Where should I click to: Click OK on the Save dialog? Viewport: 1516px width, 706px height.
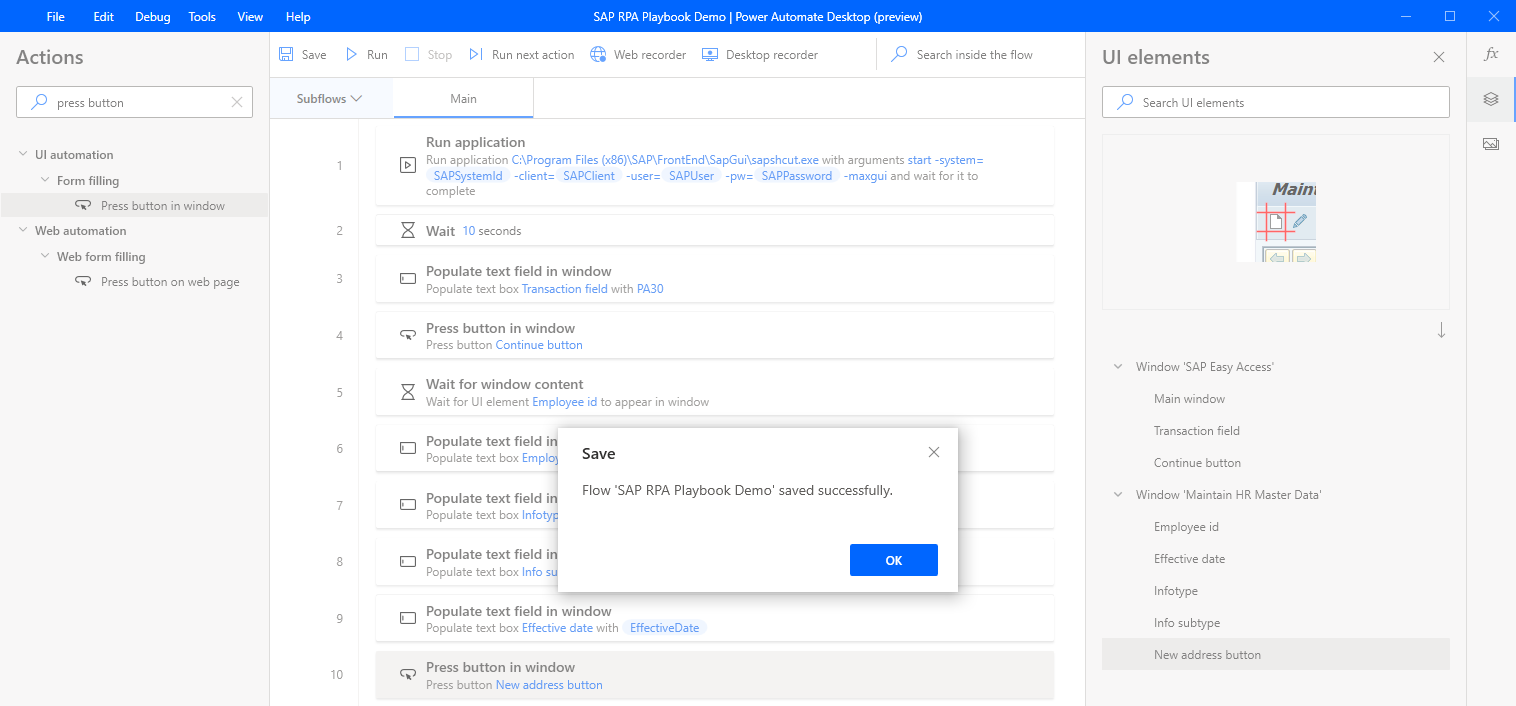tap(893, 560)
